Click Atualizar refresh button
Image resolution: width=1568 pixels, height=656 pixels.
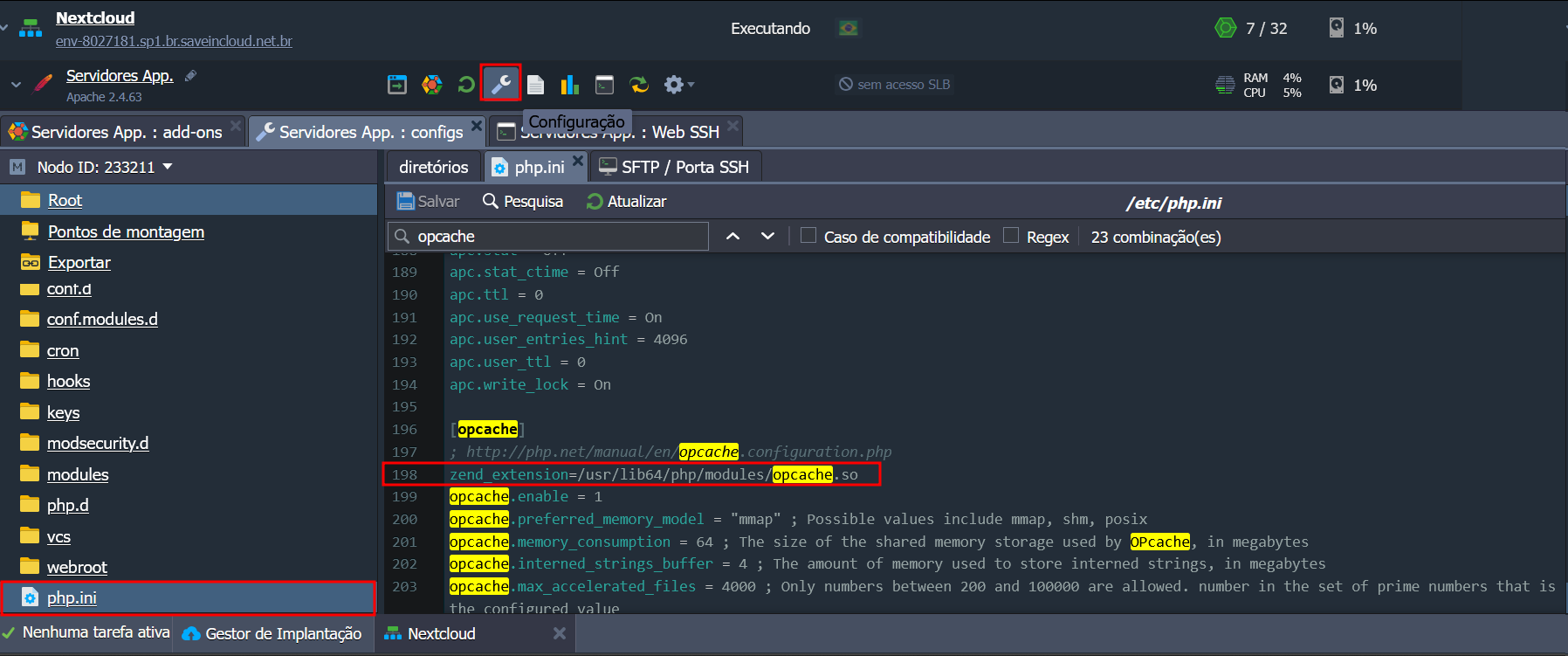tap(627, 201)
